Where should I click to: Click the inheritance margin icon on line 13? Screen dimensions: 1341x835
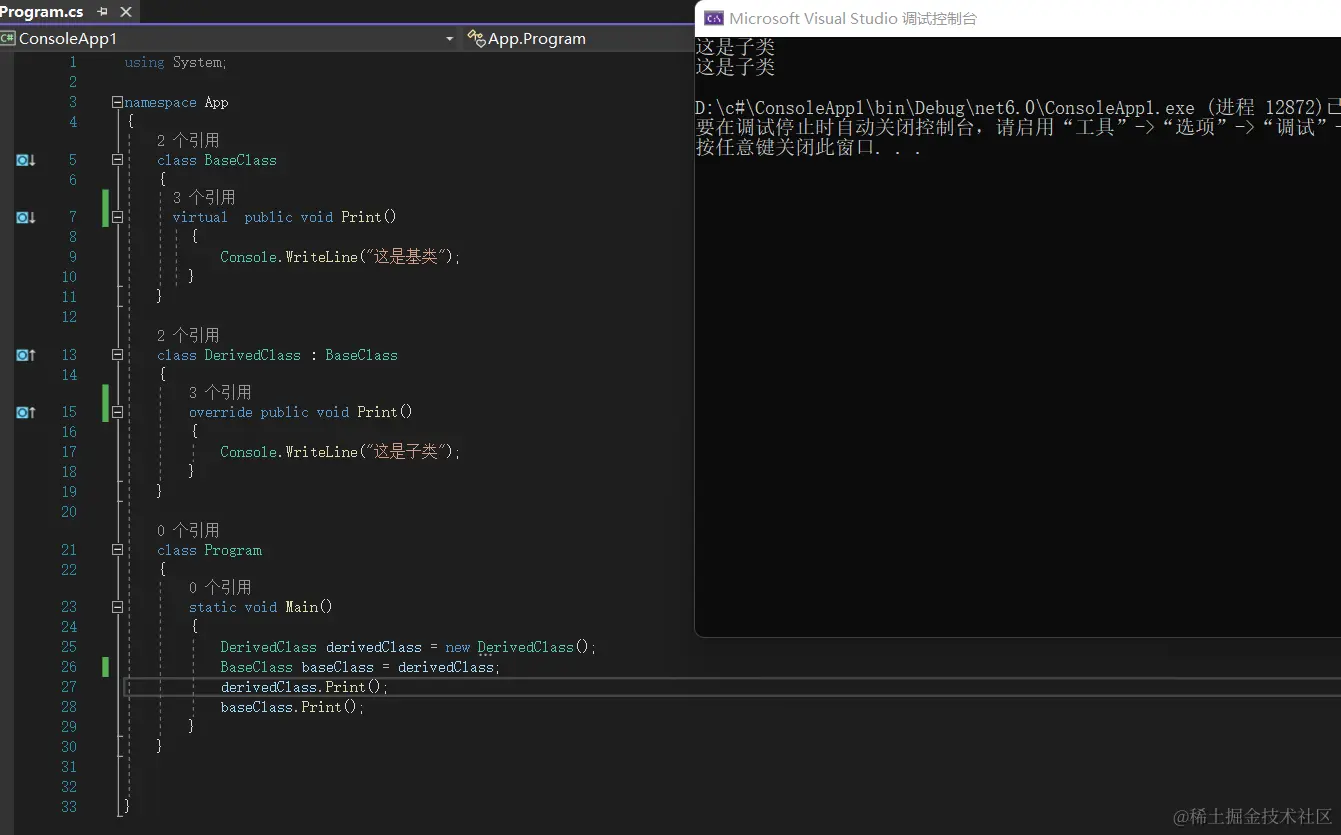(25, 355)
